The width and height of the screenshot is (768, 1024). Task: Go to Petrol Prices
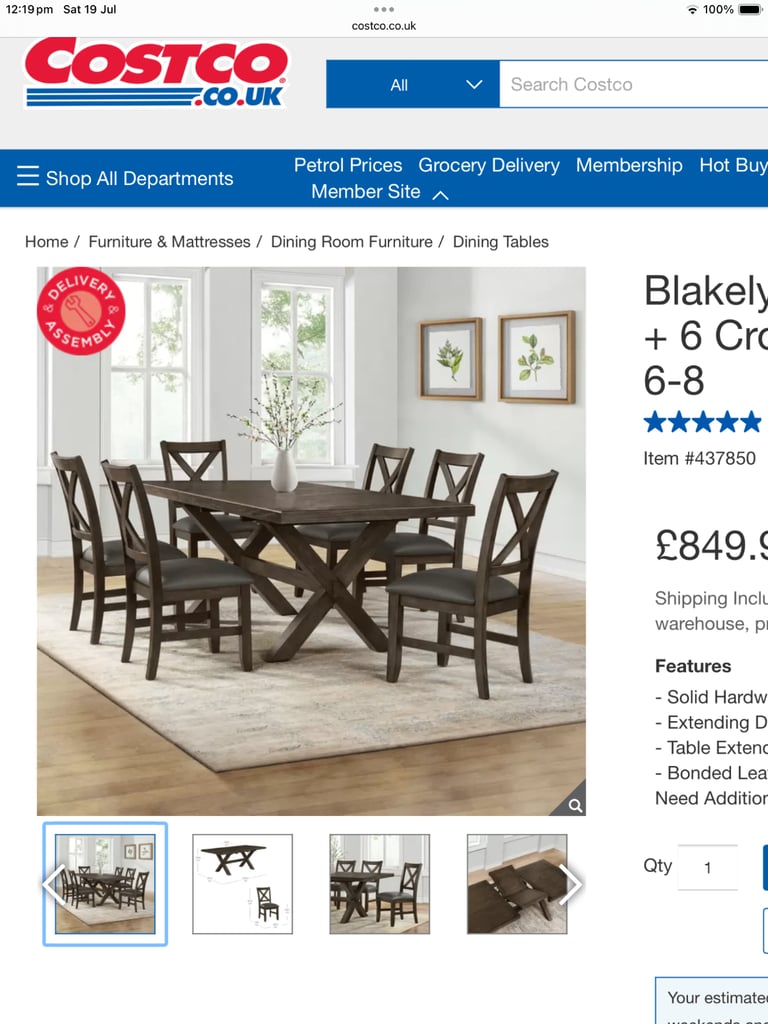point(348,165)
